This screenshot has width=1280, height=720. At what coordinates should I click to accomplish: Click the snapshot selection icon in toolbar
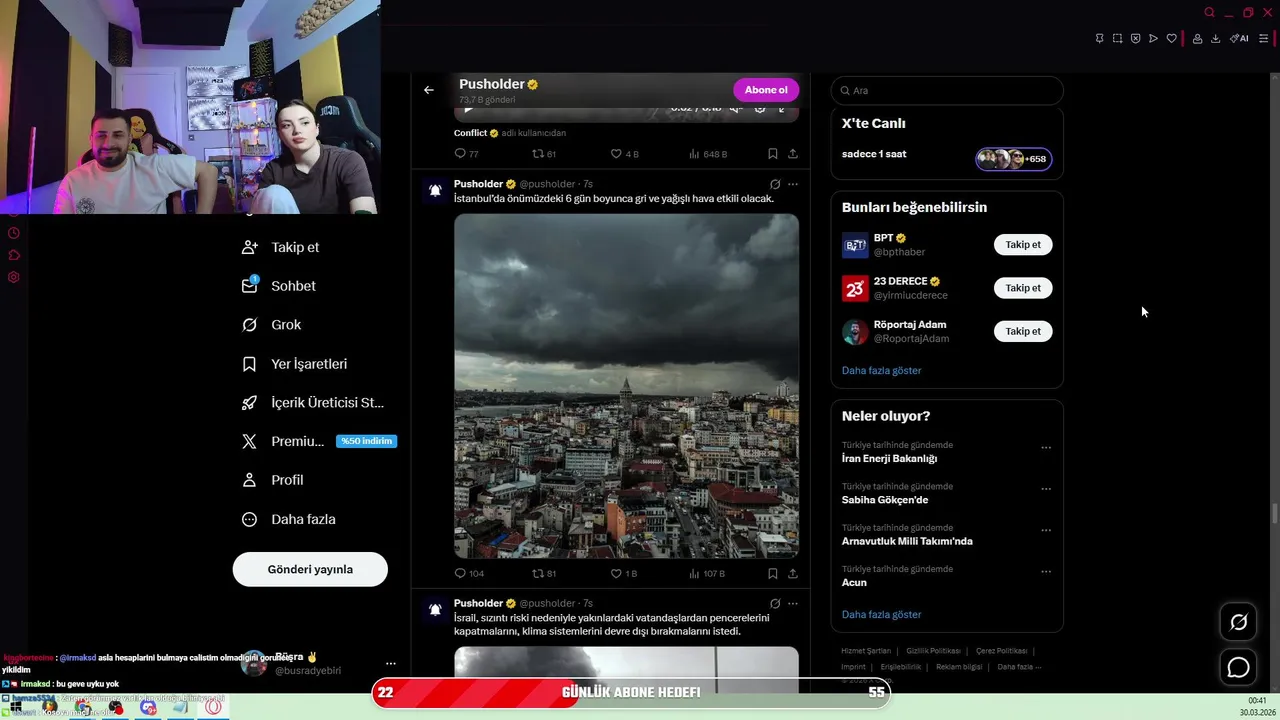[x=1117, y=38]
